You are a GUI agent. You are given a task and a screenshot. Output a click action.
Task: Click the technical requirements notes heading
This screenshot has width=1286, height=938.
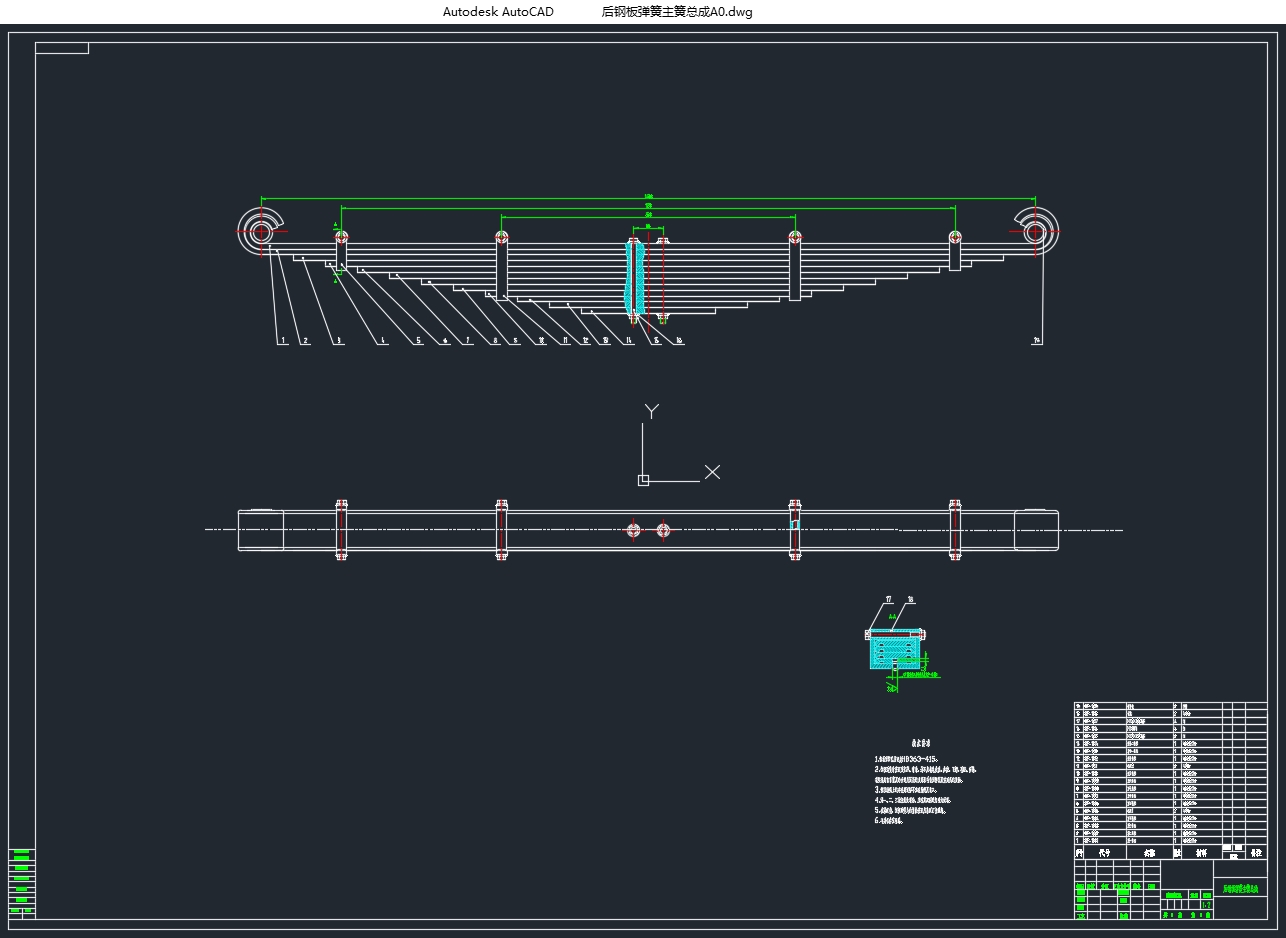(921, 744)
